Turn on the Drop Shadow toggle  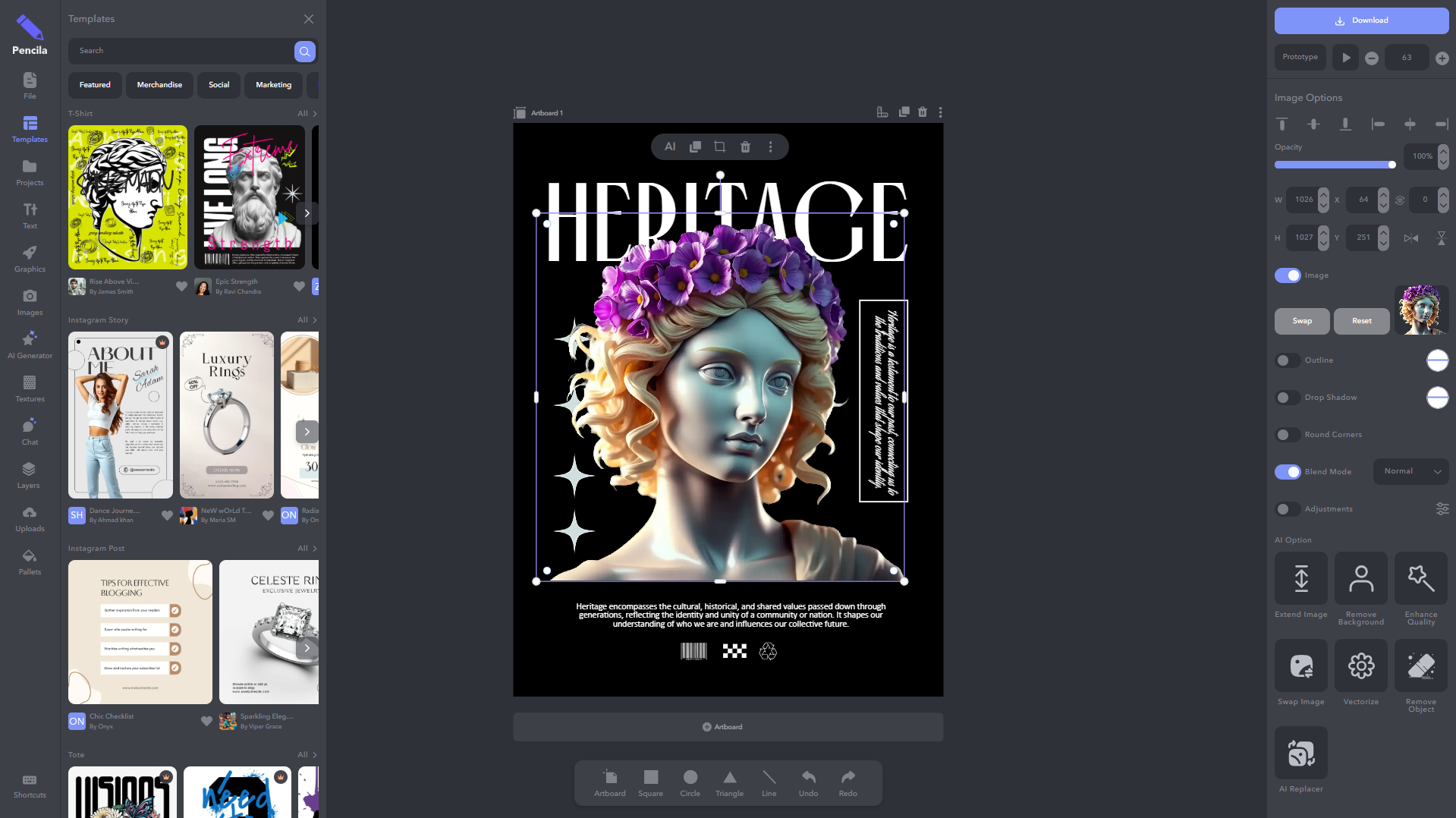coord(1287,398)
